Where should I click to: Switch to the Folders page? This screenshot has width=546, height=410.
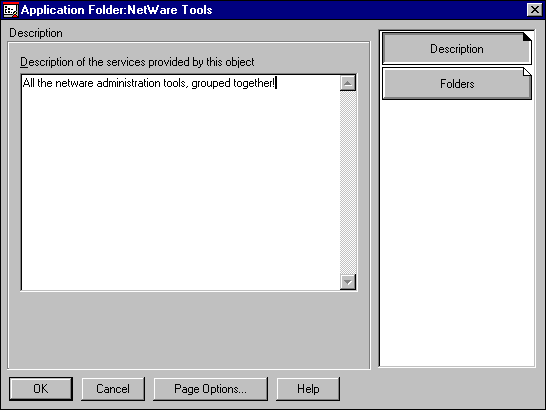[x=457, y=84]
